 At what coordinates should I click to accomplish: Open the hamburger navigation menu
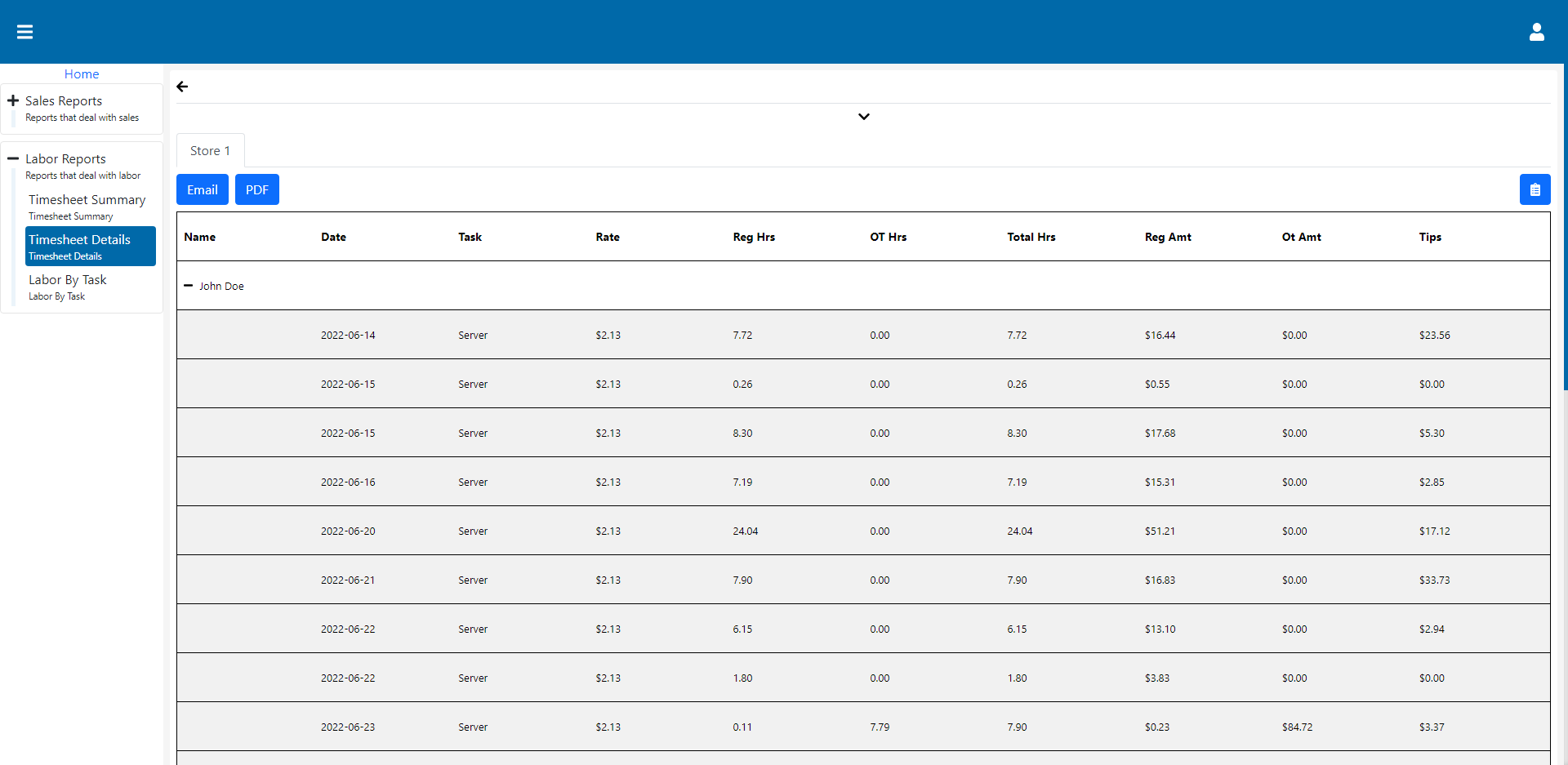click(25, 32)
